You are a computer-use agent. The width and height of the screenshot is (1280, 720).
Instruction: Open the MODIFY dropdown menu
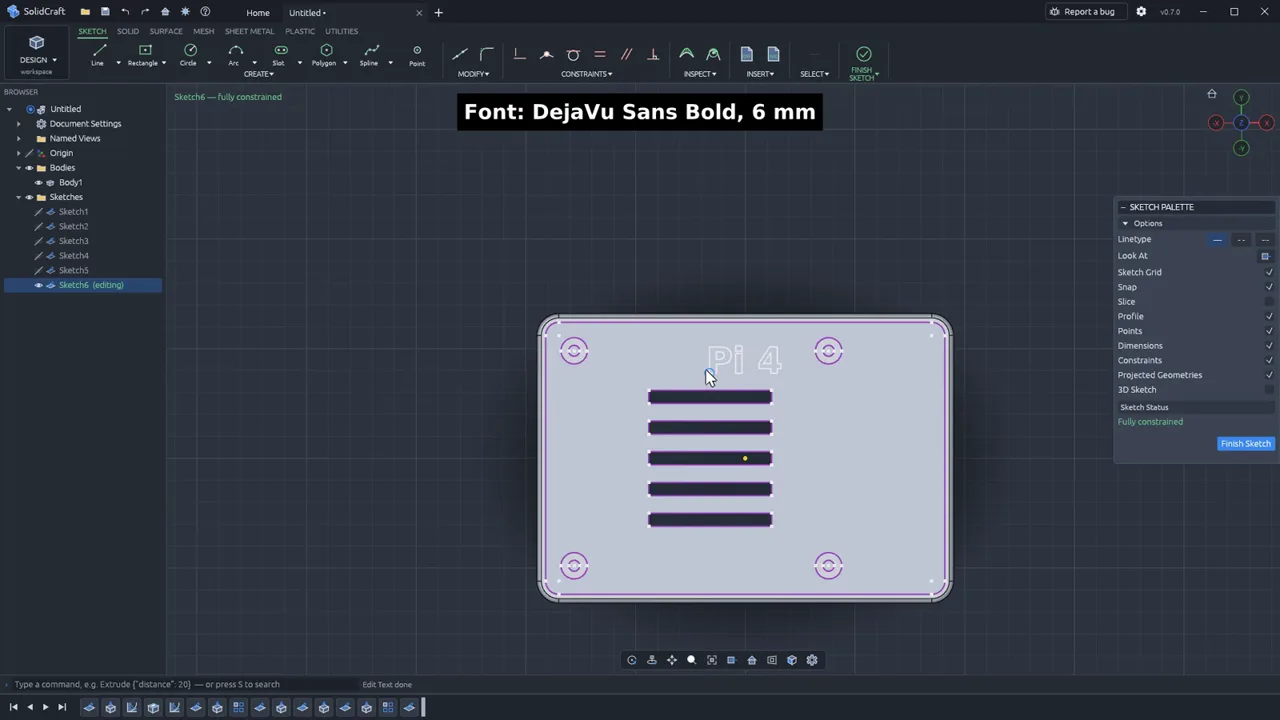point(473,74)
